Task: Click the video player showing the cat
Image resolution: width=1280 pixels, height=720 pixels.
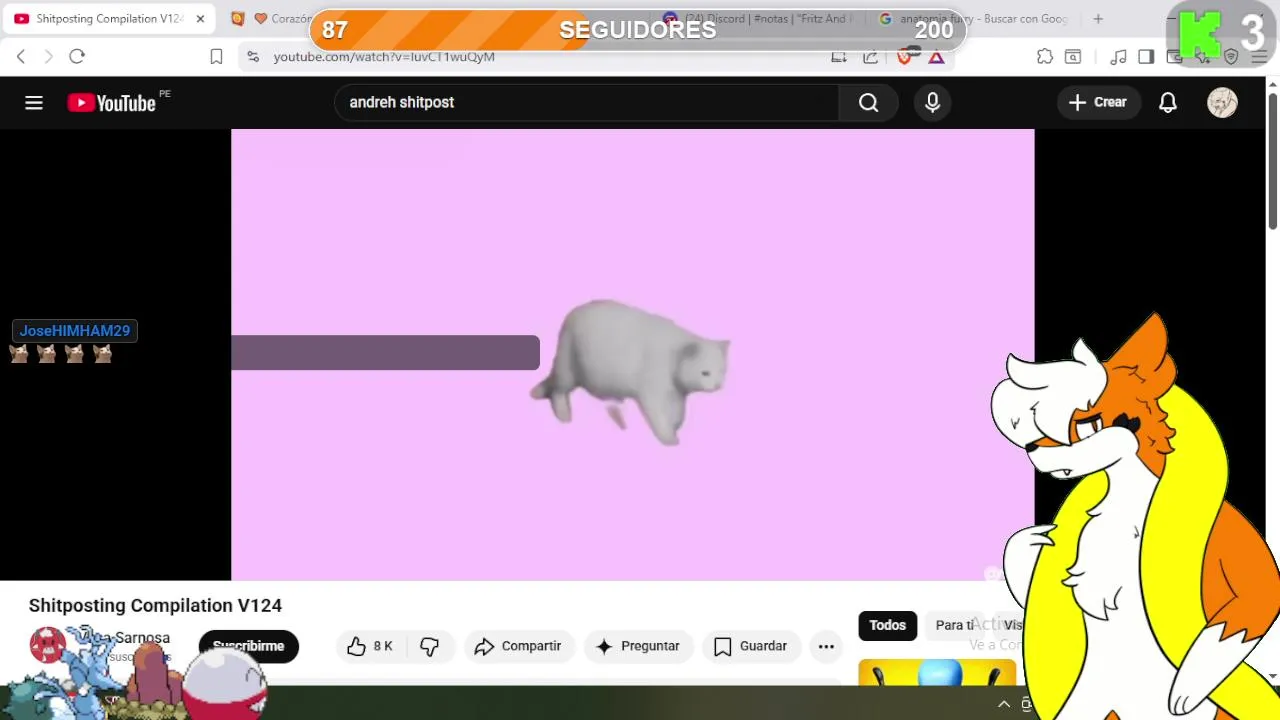Action: 632,355
